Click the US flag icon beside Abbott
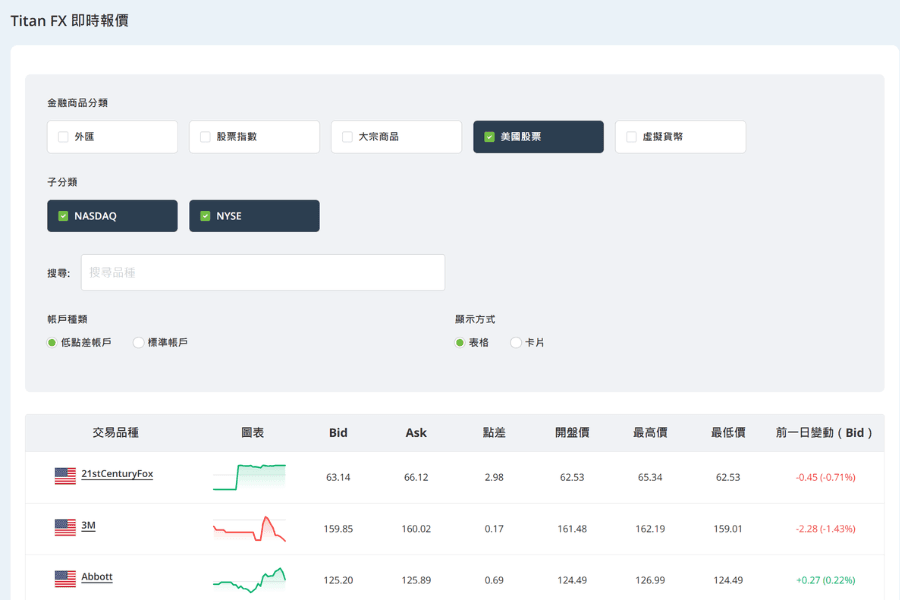900x600 pixels. pyautogui.click(x=65, y=579)
